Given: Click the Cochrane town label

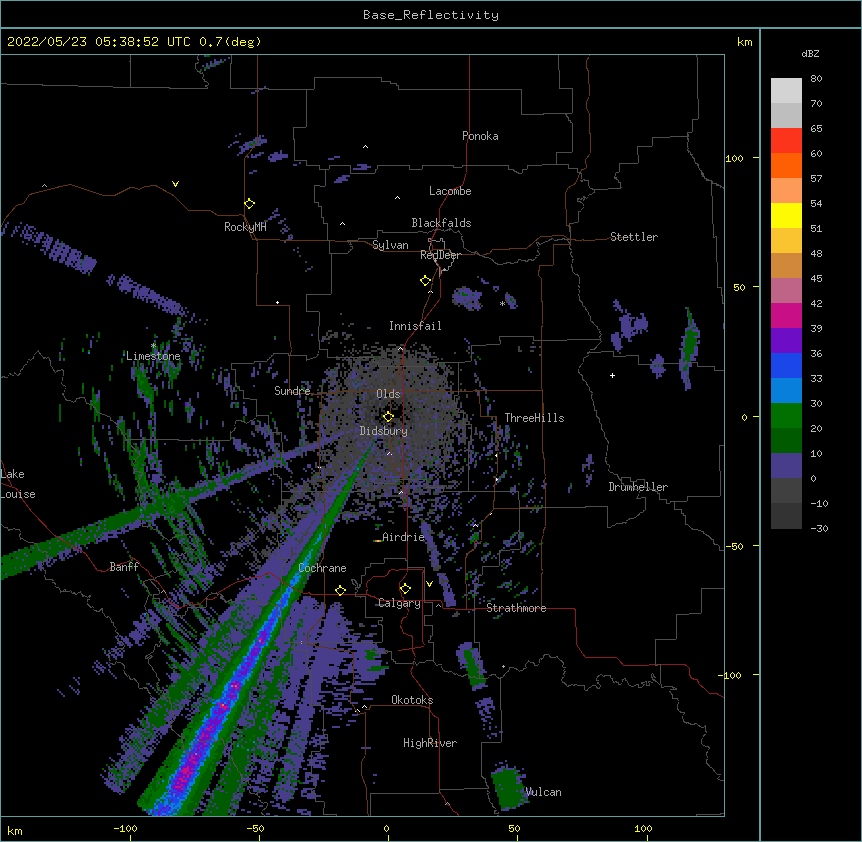Looking at the screenshot, I should coord(322,568).
